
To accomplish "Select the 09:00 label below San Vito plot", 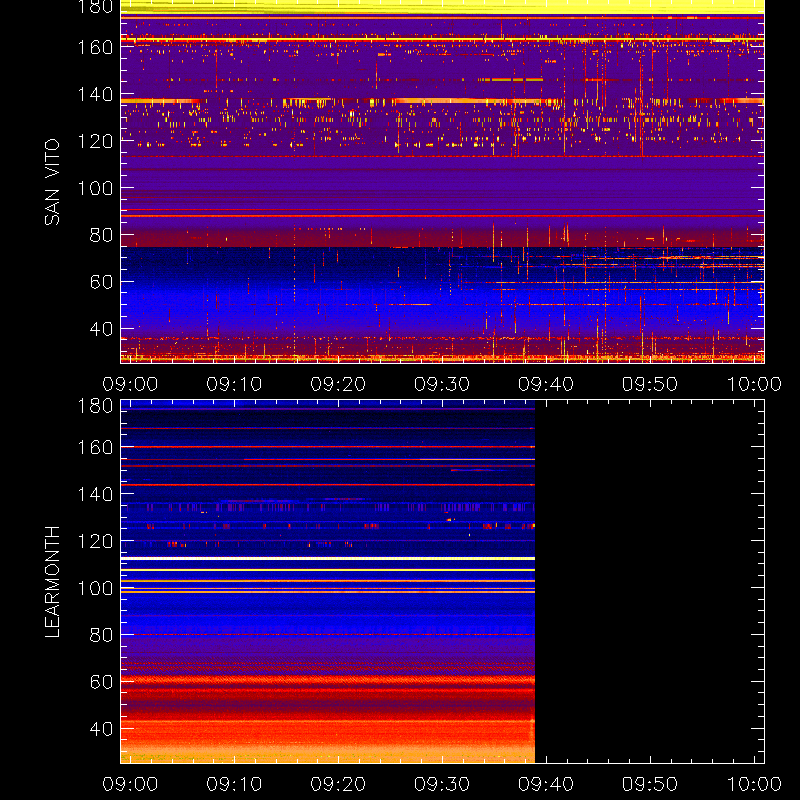I will [130, 384].
